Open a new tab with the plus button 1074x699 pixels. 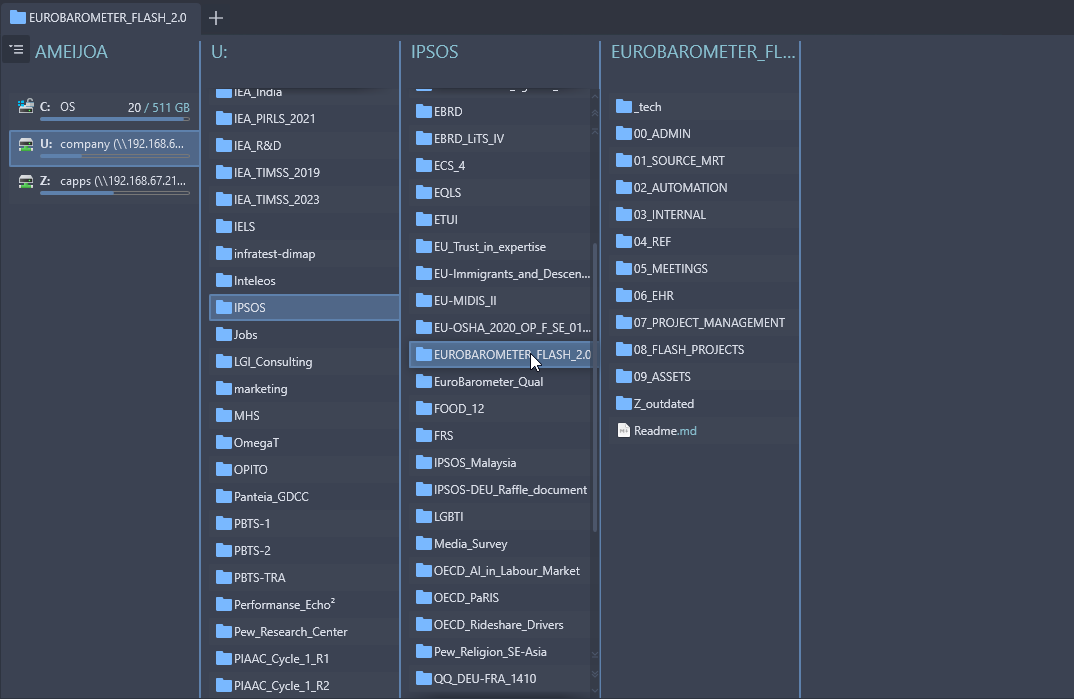coord(216,18)
